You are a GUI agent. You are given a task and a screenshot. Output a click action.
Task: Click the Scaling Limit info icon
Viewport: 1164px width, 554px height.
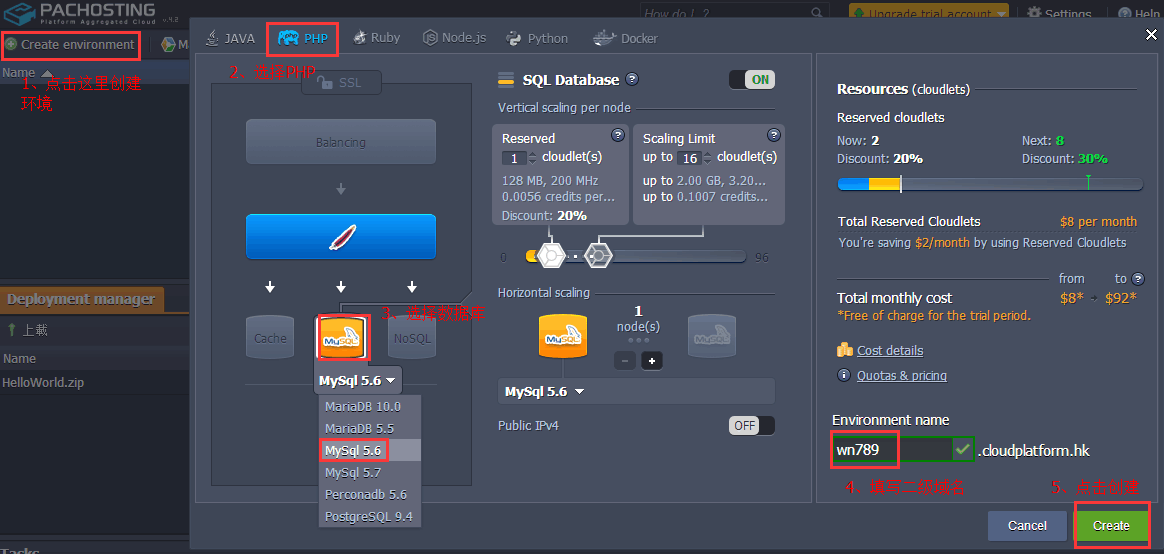pyautogui.click(x=773, y=136)
